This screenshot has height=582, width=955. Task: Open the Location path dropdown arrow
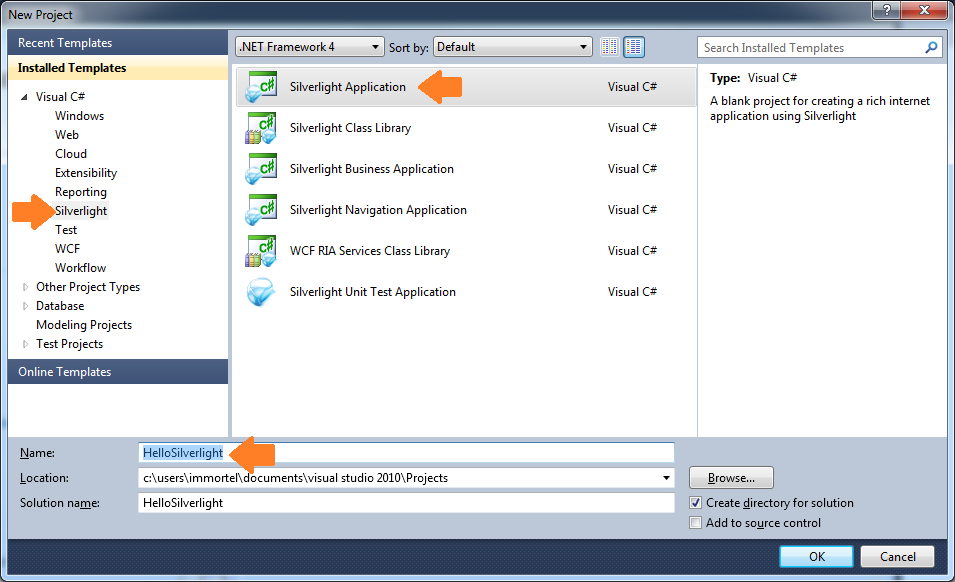(666, 478)
